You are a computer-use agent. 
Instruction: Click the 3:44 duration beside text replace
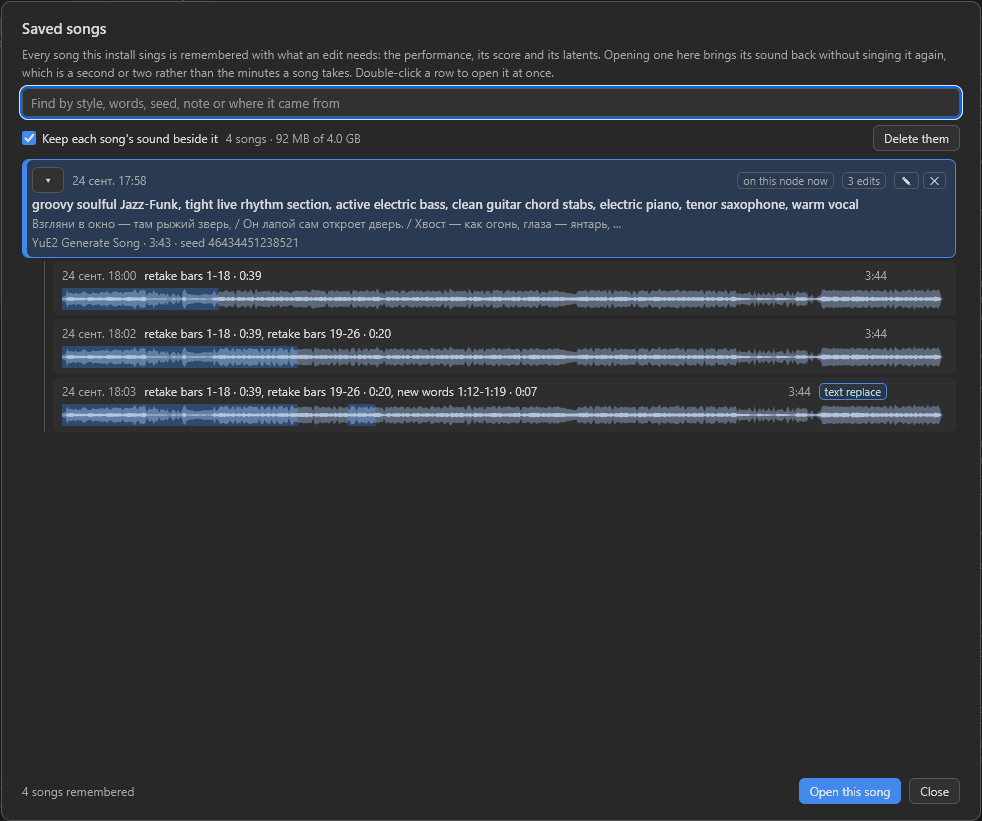(x=799, y=392)
